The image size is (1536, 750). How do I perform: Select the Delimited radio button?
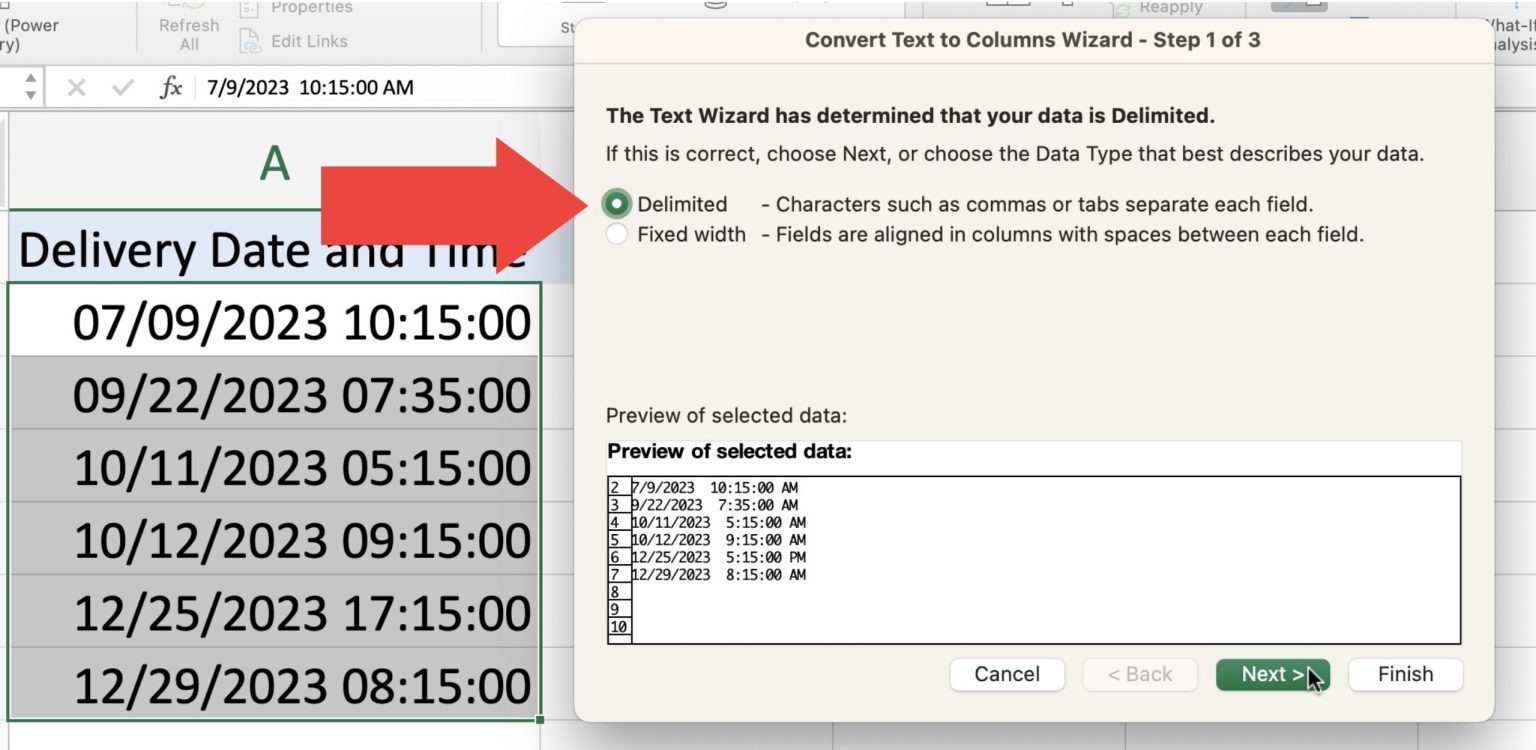[615, 204]
